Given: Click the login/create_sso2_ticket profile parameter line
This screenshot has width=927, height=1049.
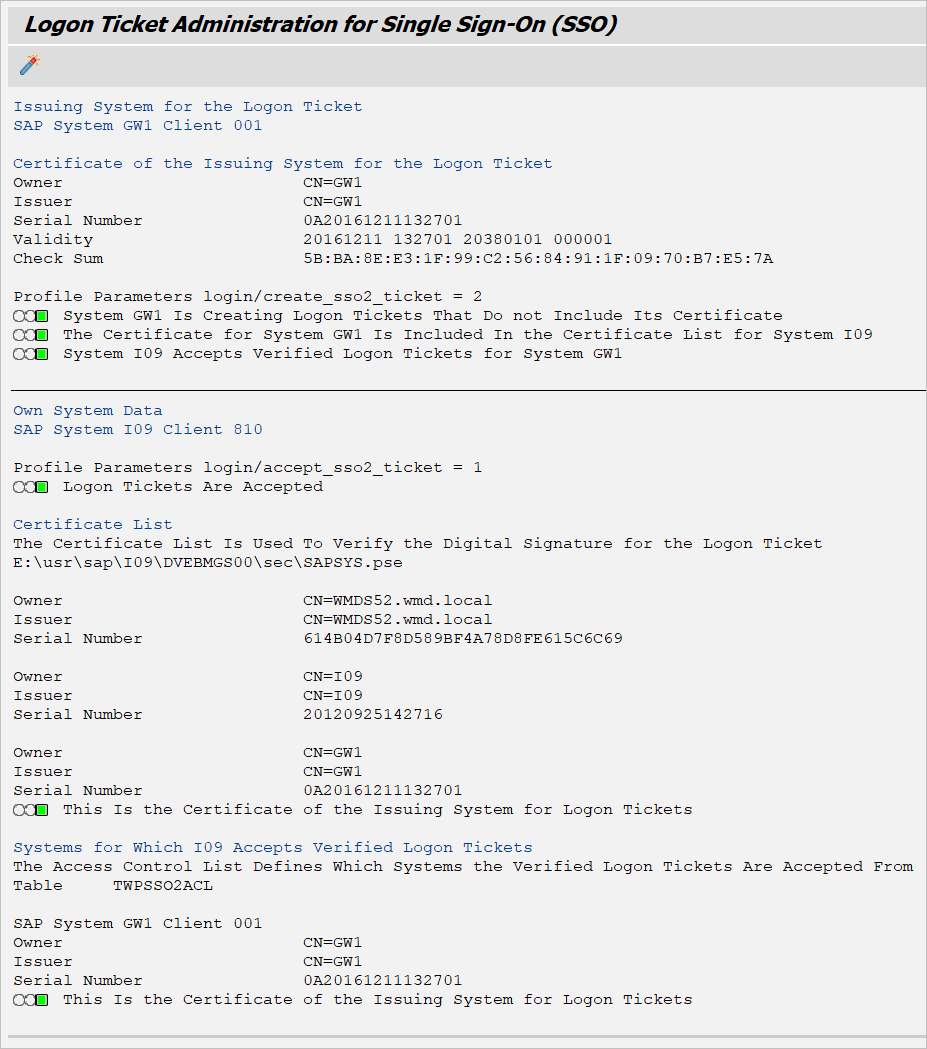Looking at the screenshot, I should click(x=247, y=297).
